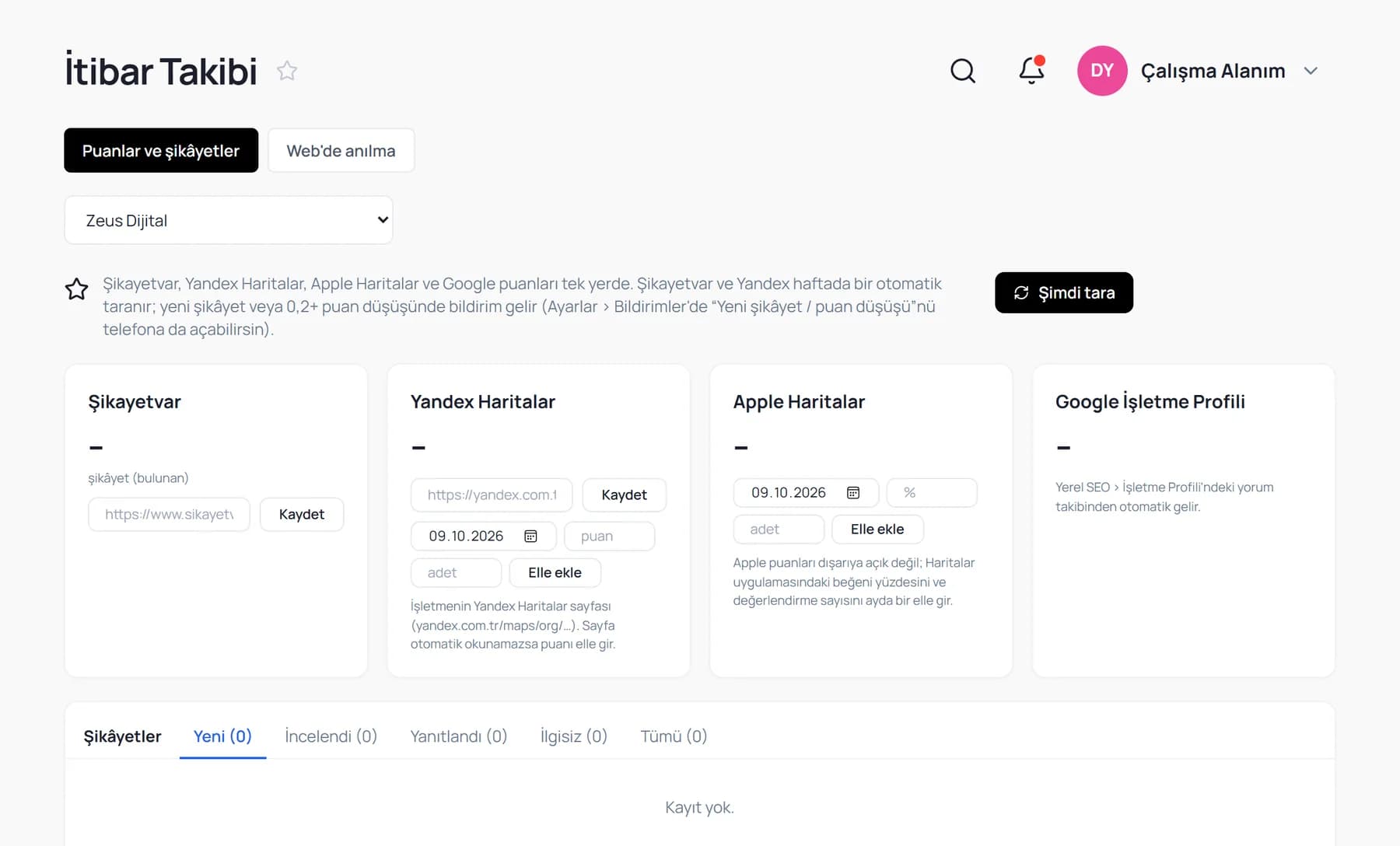
Task: Focus the Şikayetvar URL input field
Action: pyautogui.click(x=169, y=515)
